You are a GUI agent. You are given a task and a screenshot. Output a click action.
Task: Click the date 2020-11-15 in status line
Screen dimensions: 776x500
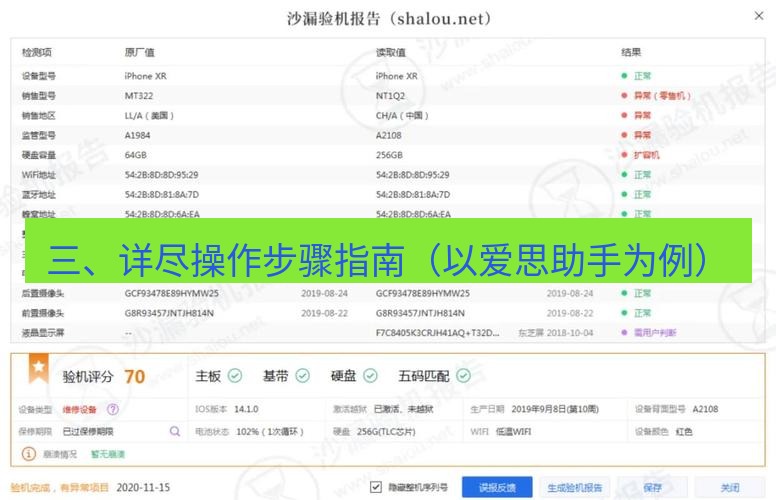[x=143, y=488]
